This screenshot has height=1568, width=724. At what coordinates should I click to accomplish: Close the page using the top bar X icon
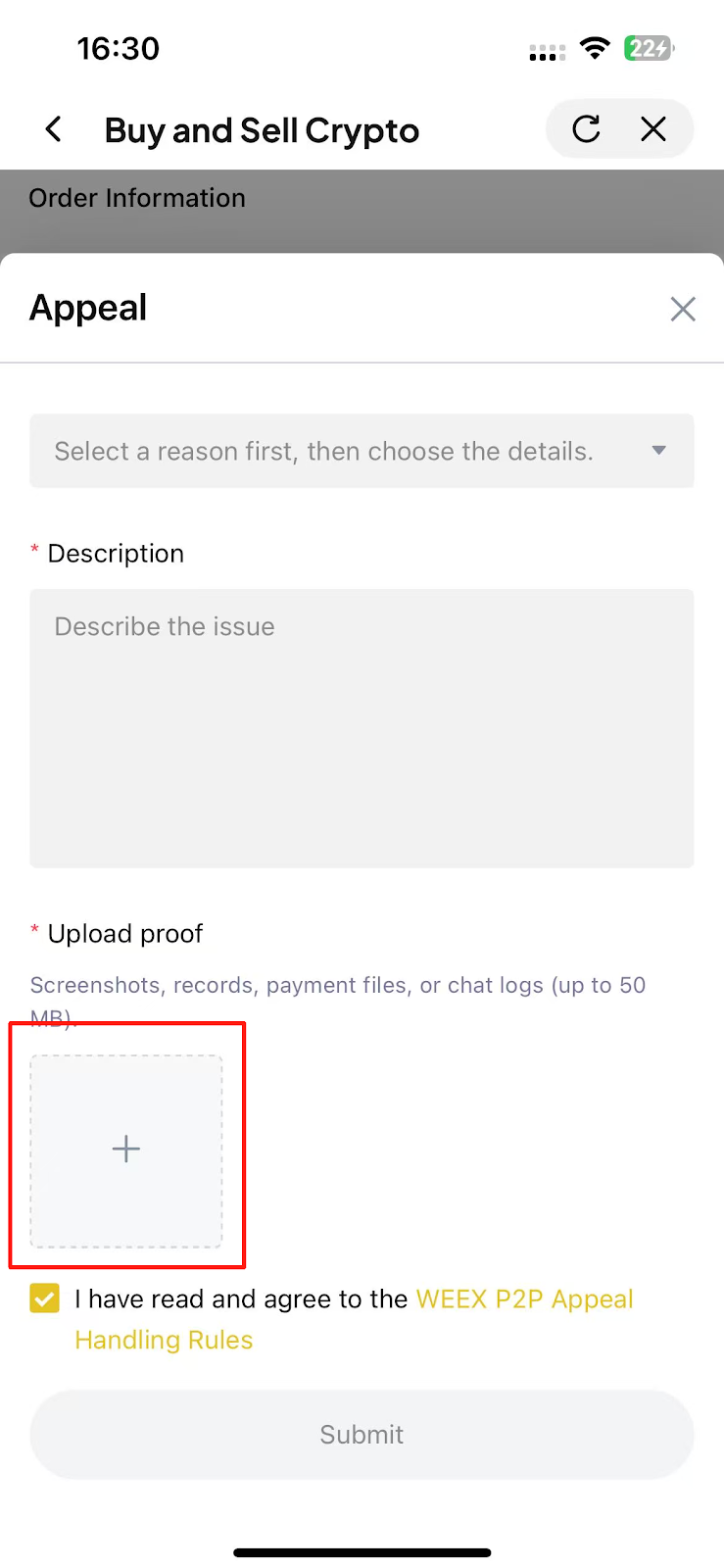[x=653, y=129]
